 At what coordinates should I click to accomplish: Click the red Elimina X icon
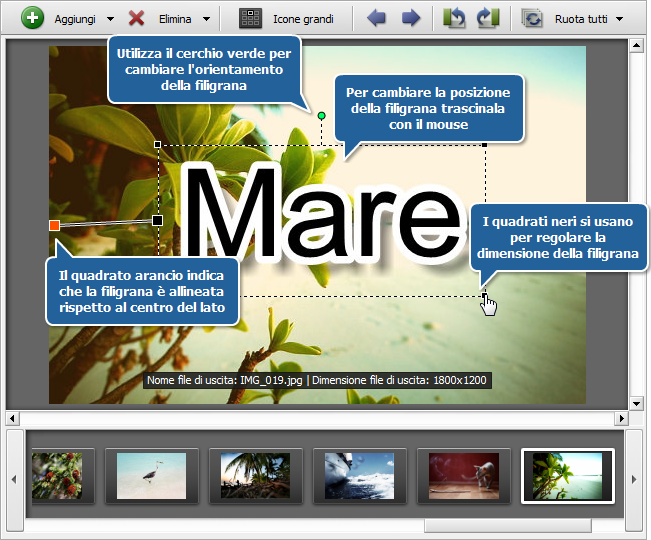137,18
